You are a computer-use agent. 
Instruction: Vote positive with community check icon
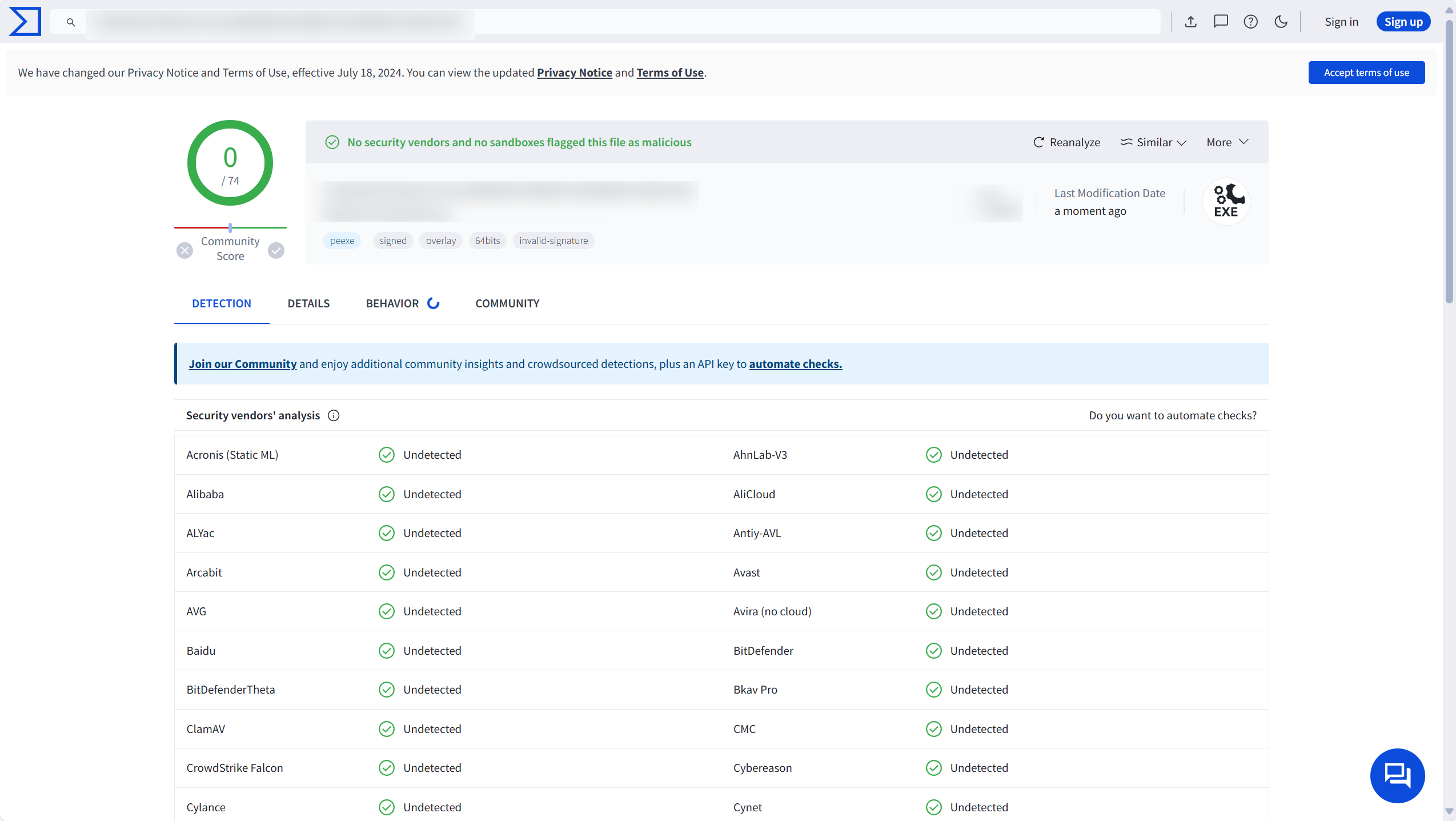click(276, 250)
